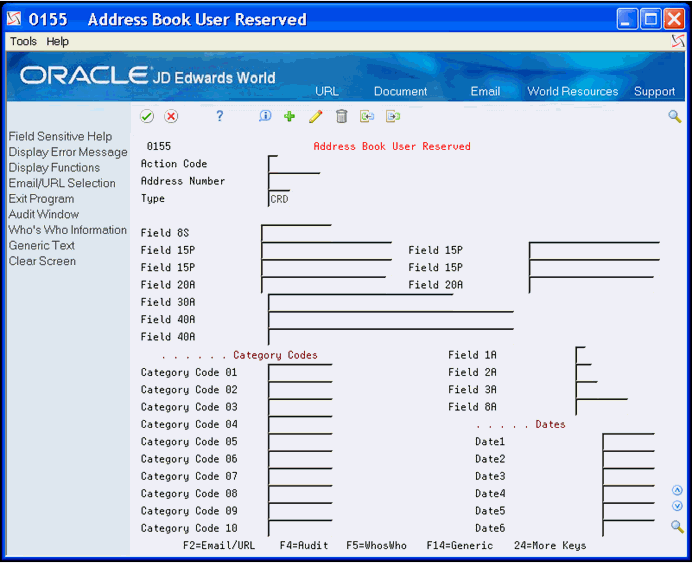Open the World Resources header tab

coord(572,91)
